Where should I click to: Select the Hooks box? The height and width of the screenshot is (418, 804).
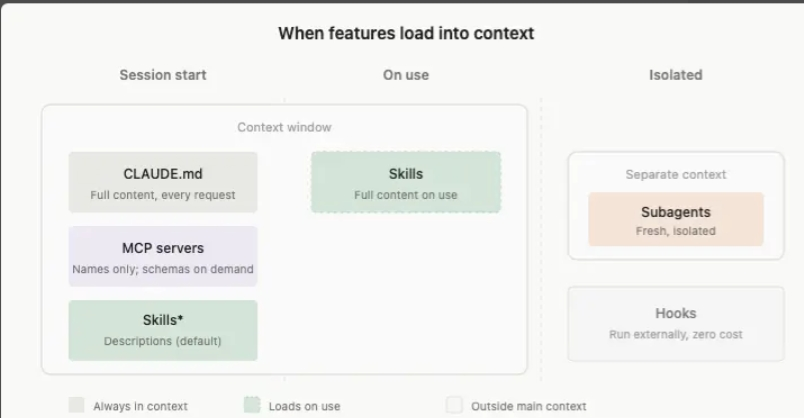tap(676, 324)
